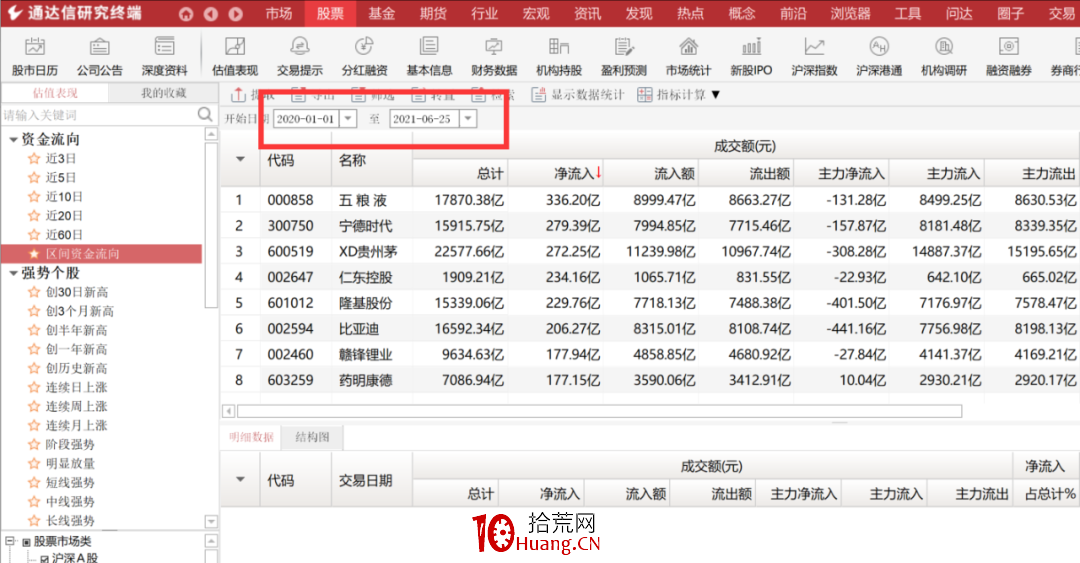Toggle favorite star for 明显放量
Image resolution: width=1080 pixels, height=563 pixels.
[34, 464]
